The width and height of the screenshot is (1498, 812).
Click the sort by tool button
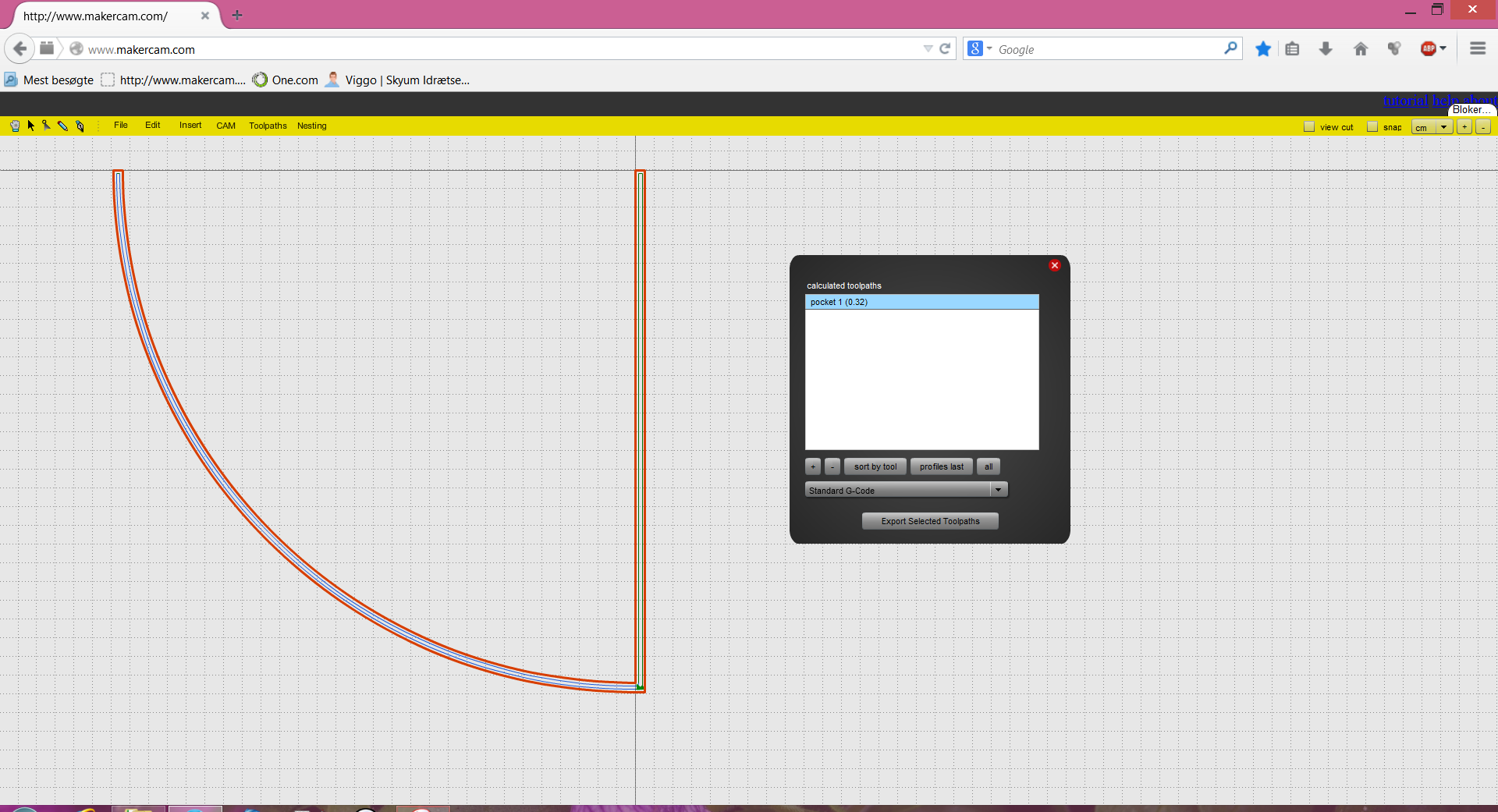coord(875,466)
